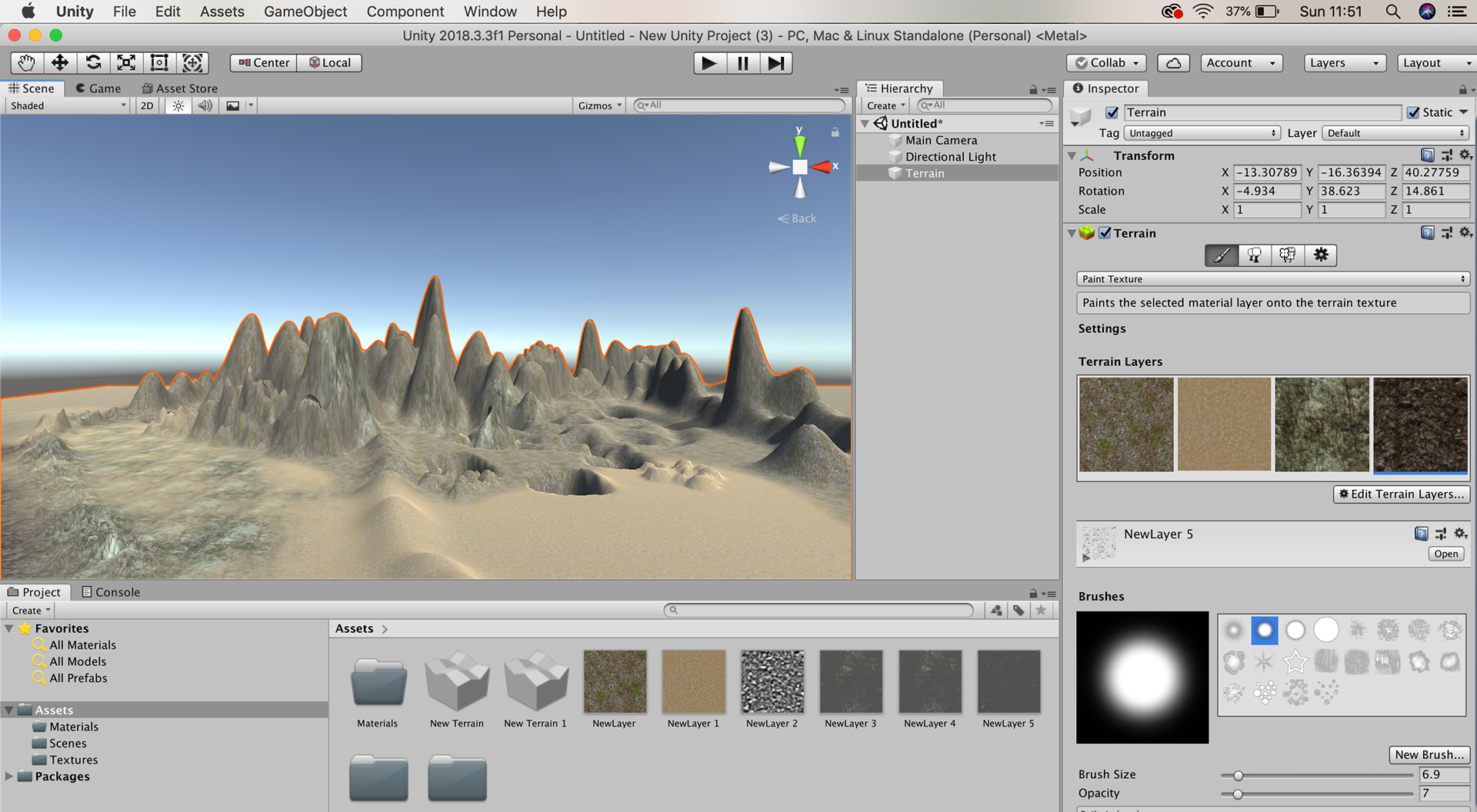Disable the Terrain component checkbox

pyautogui.click(x=1105, y=233)
